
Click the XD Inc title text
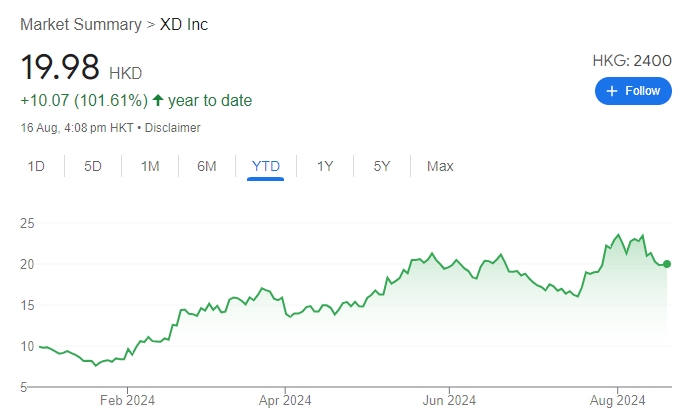[184, 24]
